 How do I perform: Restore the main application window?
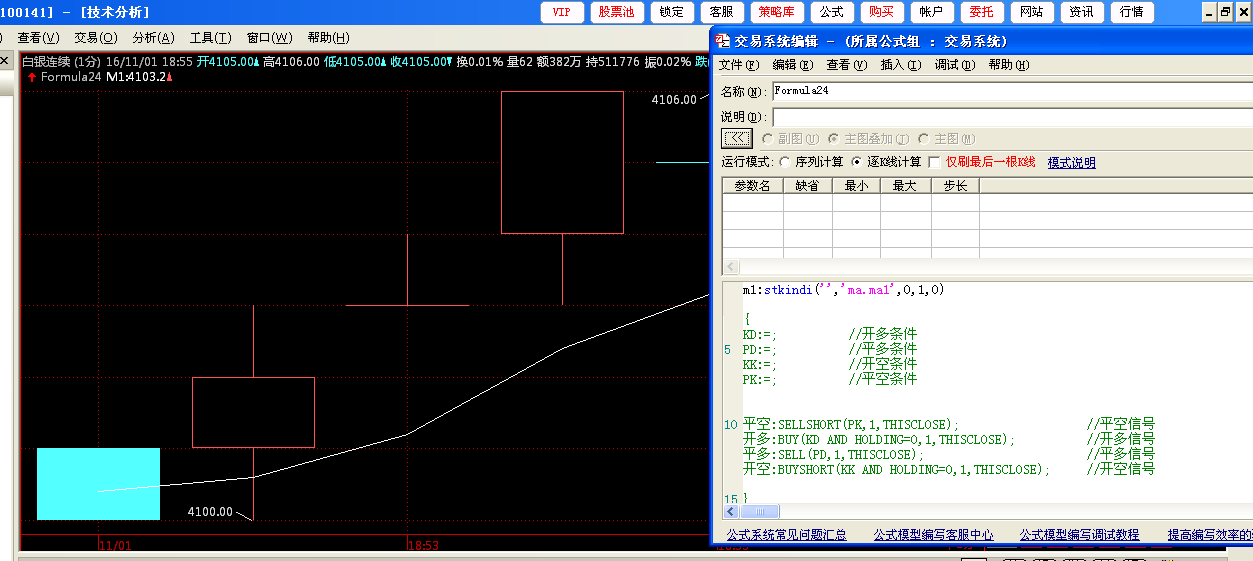tap(1225, 12)
